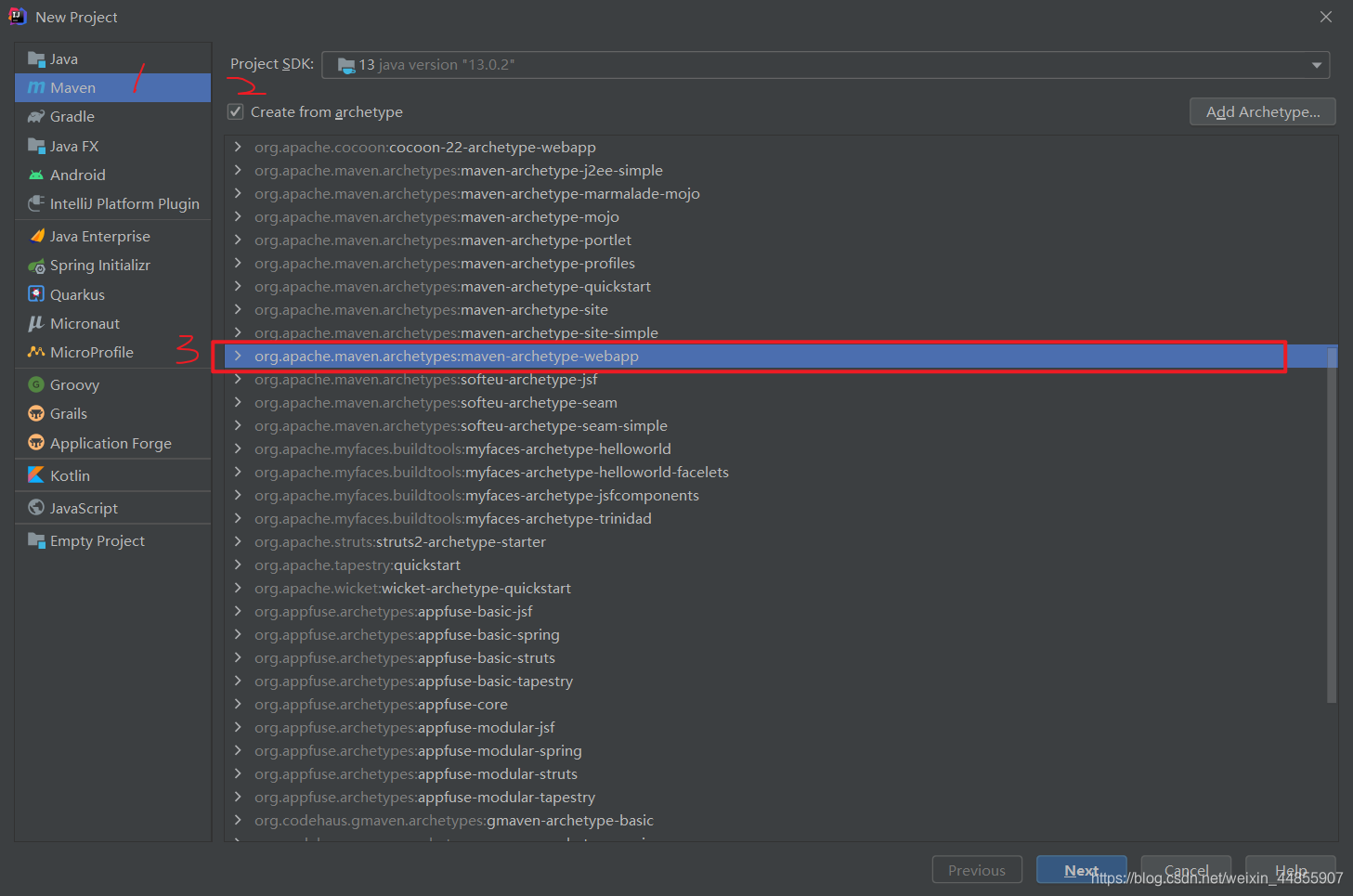
Task: Click the Empty Project folder icon
Action: pos(36,540)
